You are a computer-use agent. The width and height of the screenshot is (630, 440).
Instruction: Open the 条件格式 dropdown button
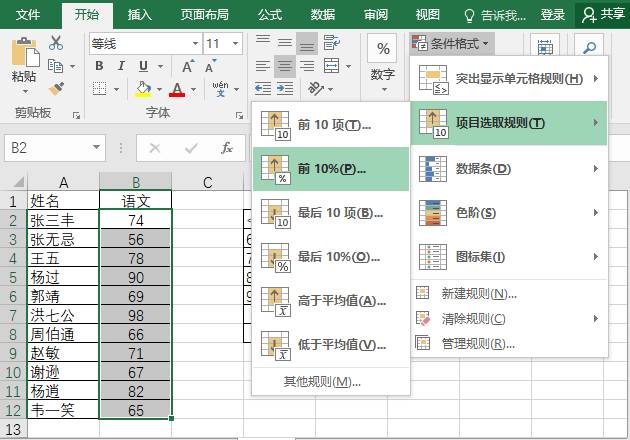pyautogui.click(x=452, y=43)
